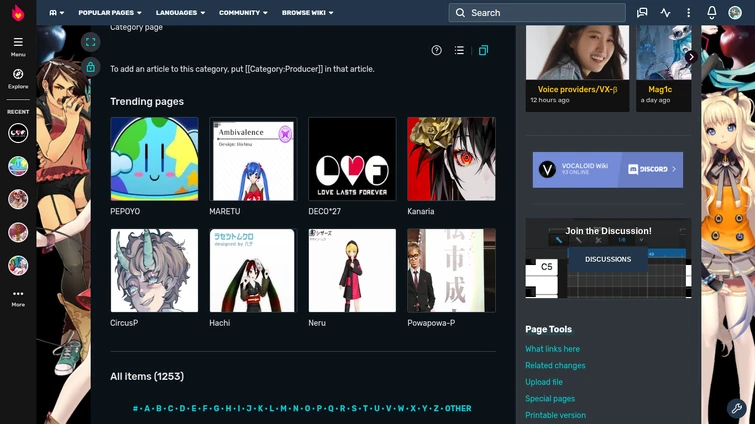
Task: Open Related changes link
Action: [x=555, y=365]
